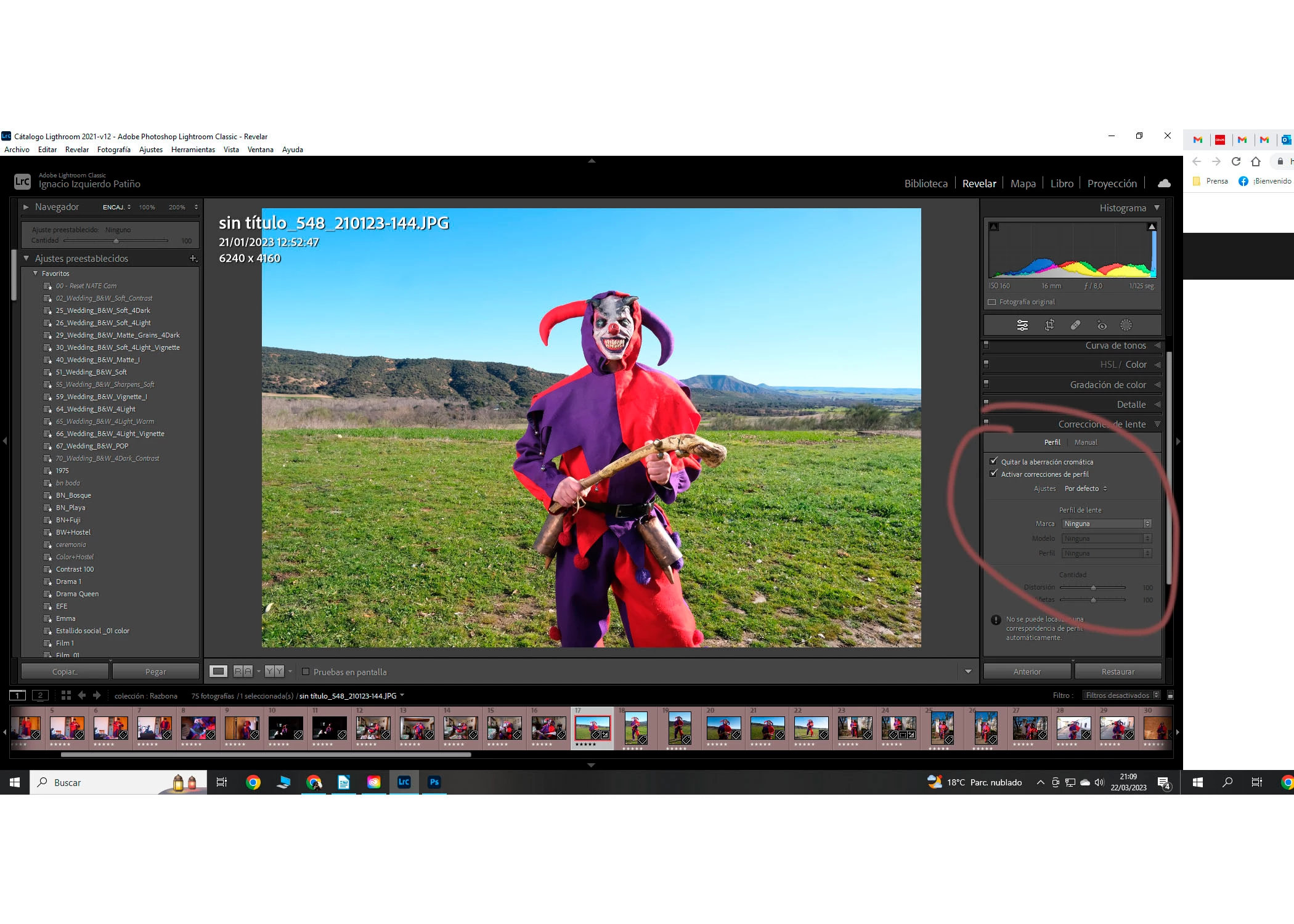Open the Masking circle tool

[1126, 325]
